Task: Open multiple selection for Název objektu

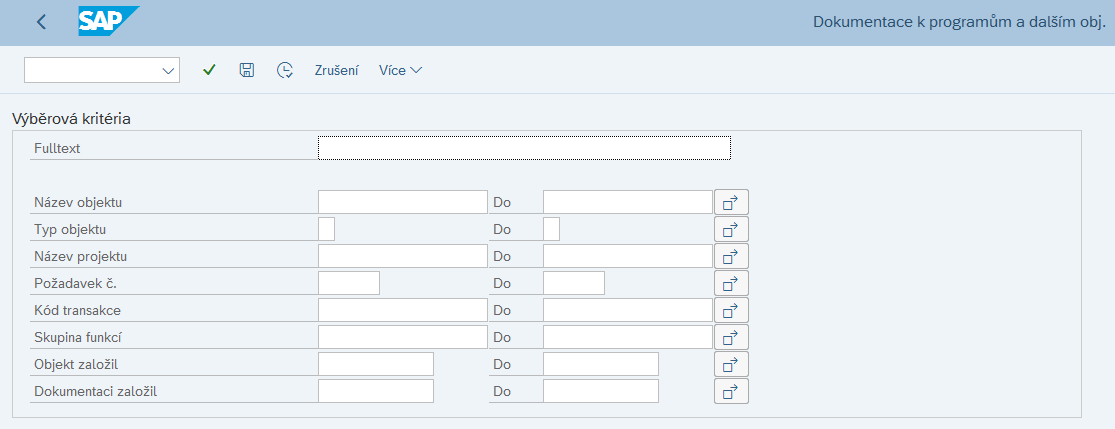Action: click(x=731, y=202)
